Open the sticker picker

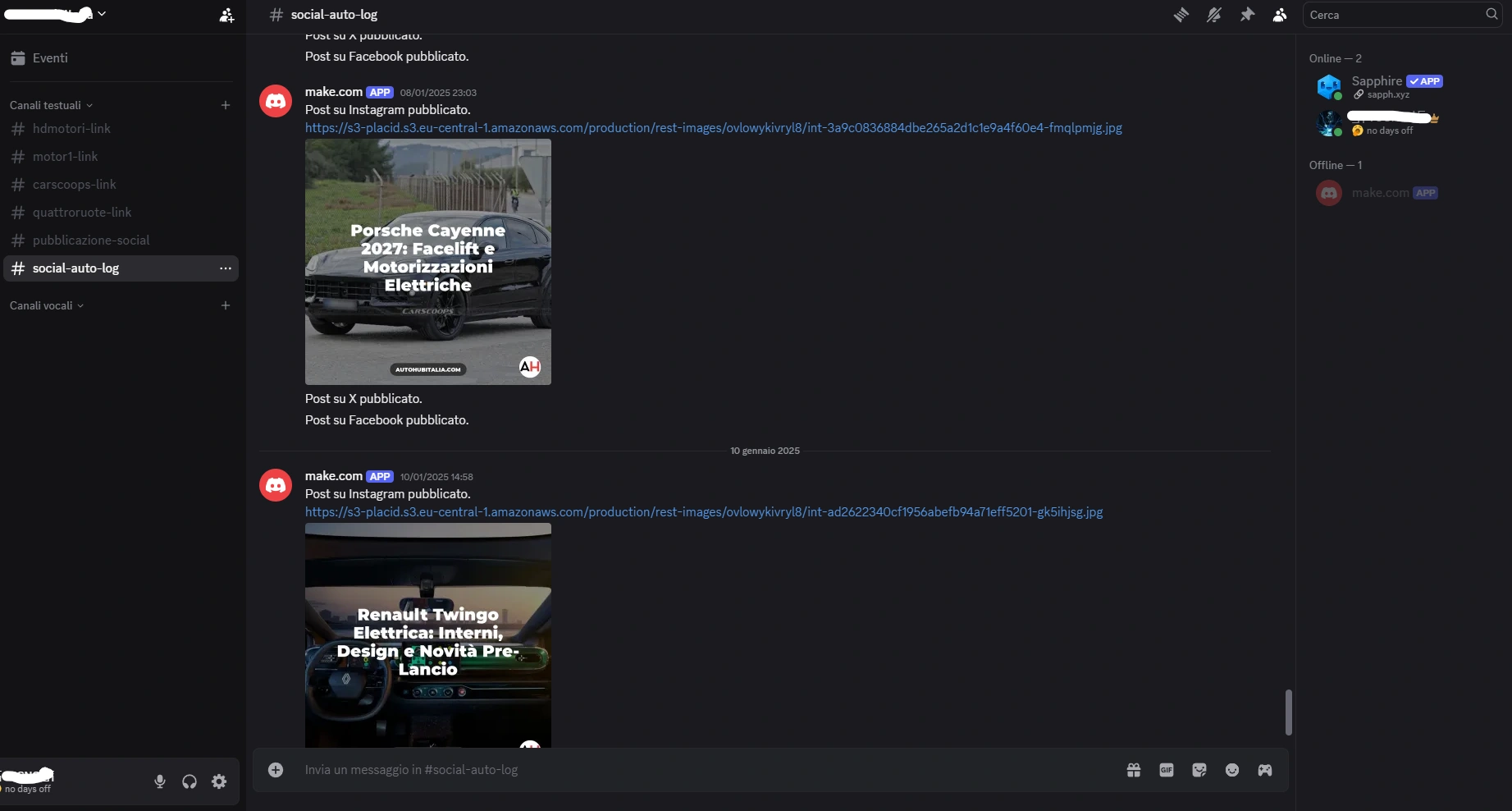pos(1199,770)
